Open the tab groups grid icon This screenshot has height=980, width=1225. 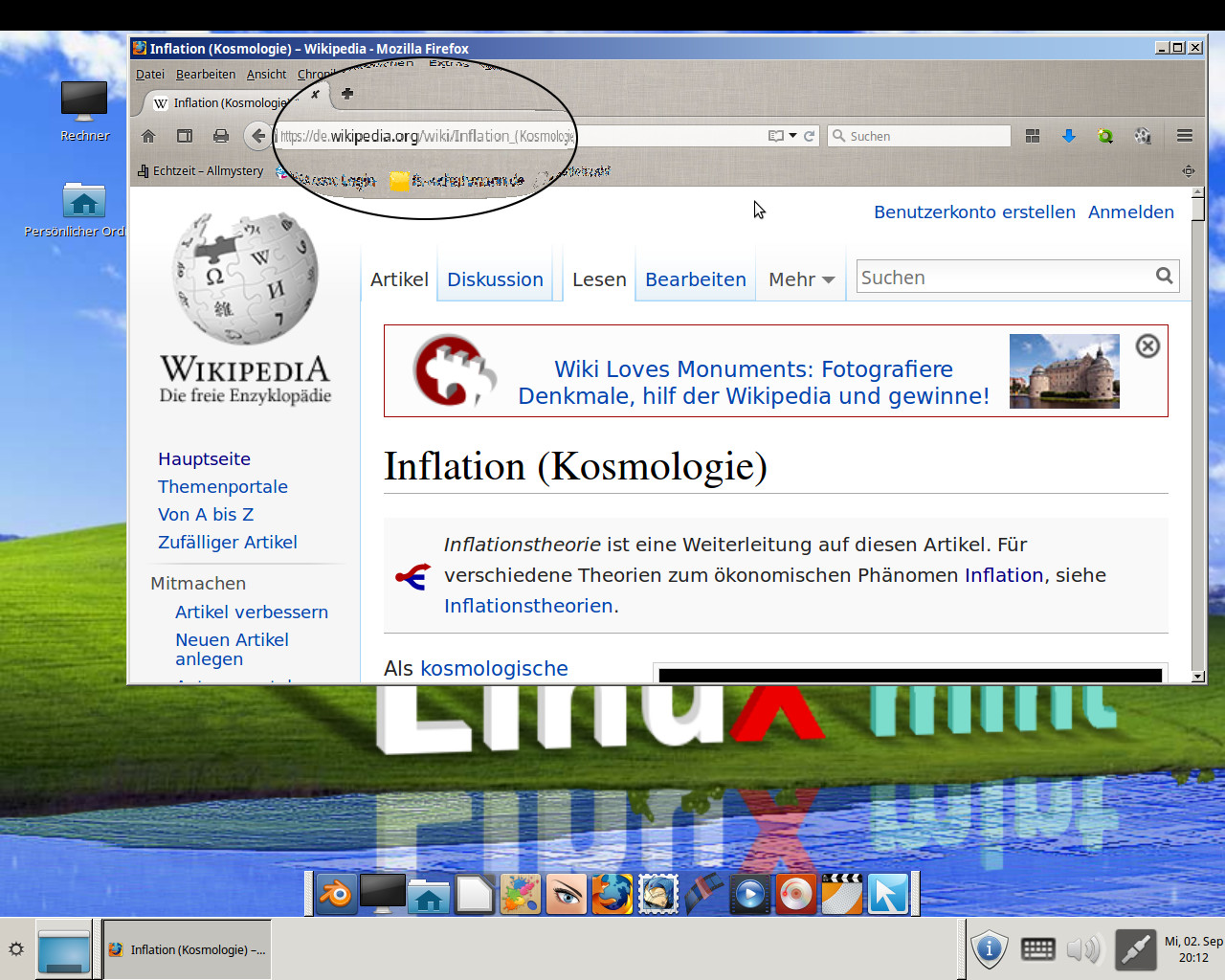click(1033, 136)
